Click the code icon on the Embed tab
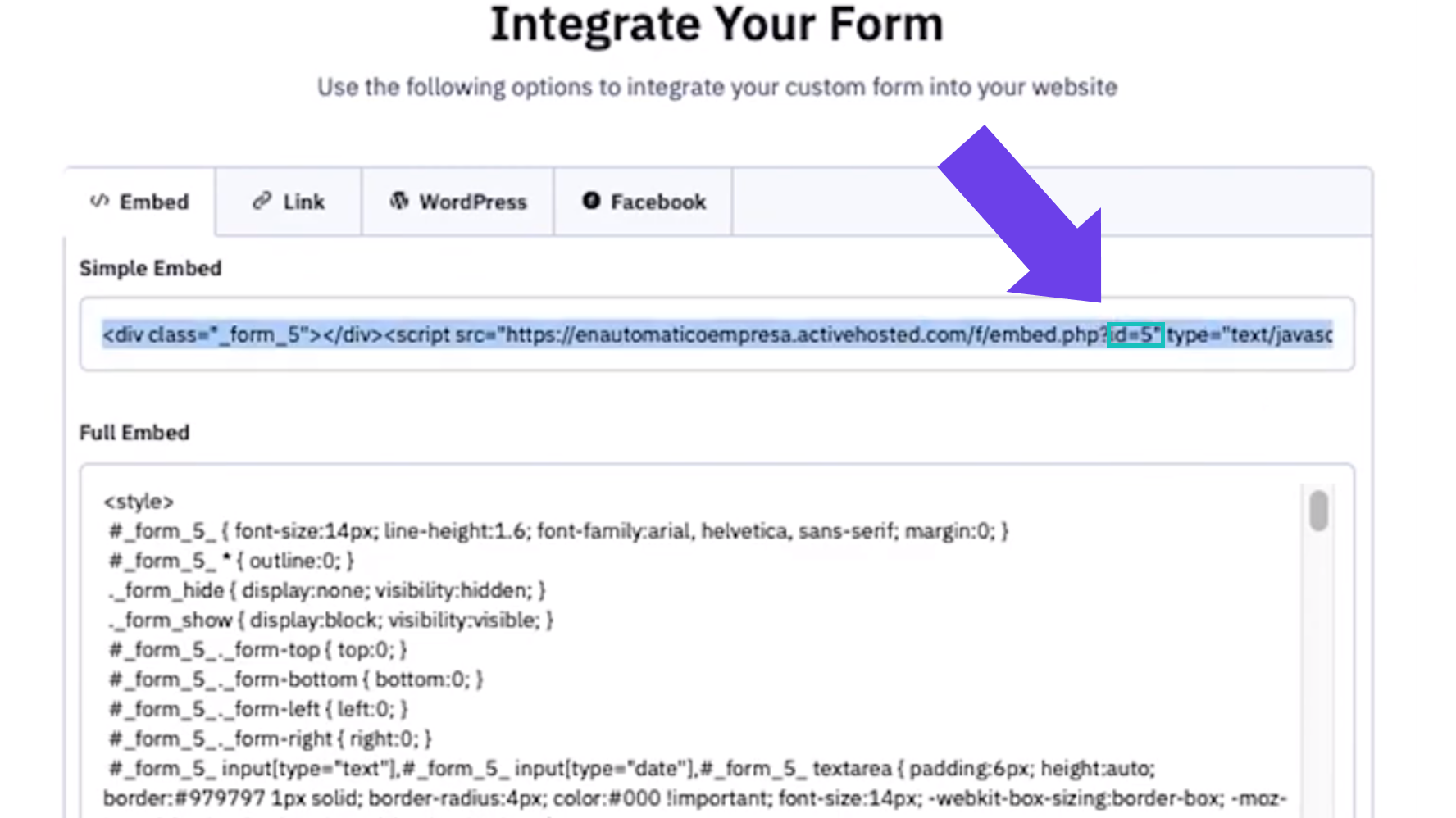 98,201
